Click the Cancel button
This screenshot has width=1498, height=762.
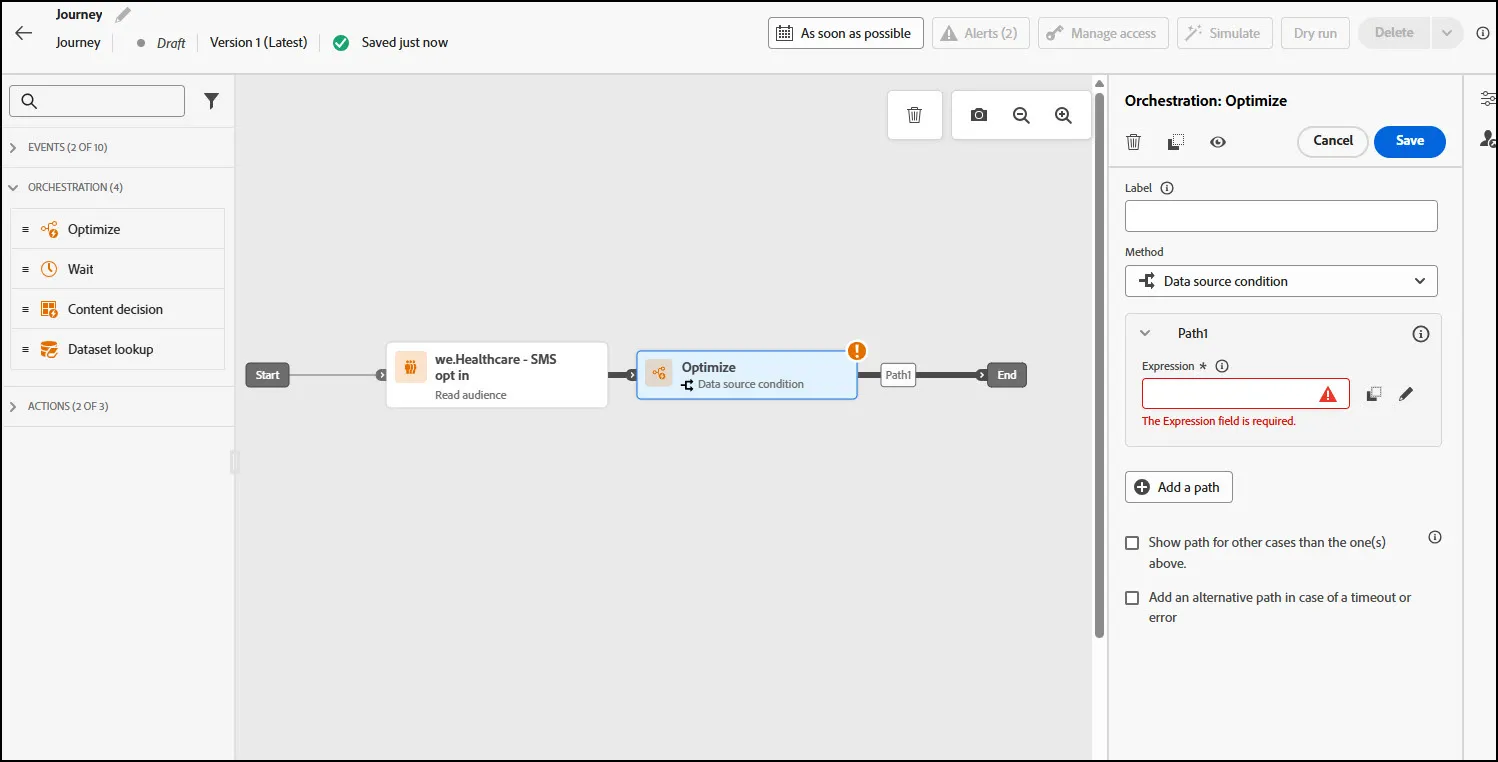click(1333, 141)
